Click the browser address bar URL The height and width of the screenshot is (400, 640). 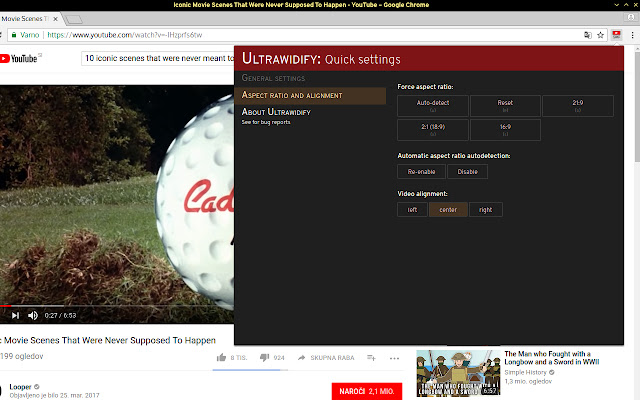124,35
